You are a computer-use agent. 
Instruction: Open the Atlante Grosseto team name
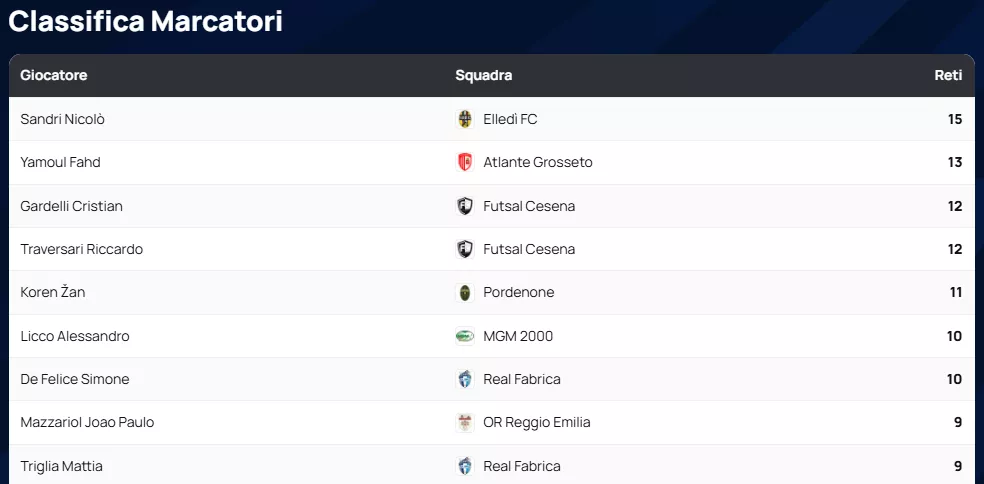click(538, 162)
